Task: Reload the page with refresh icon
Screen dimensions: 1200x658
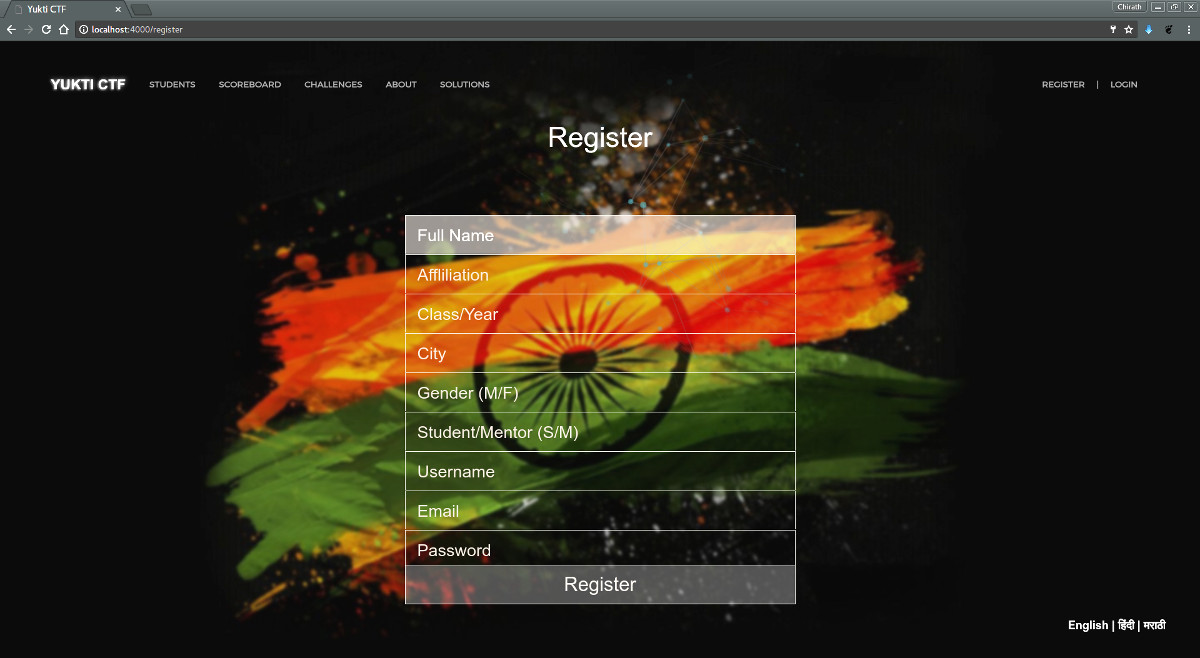Action: pos(46,30)
